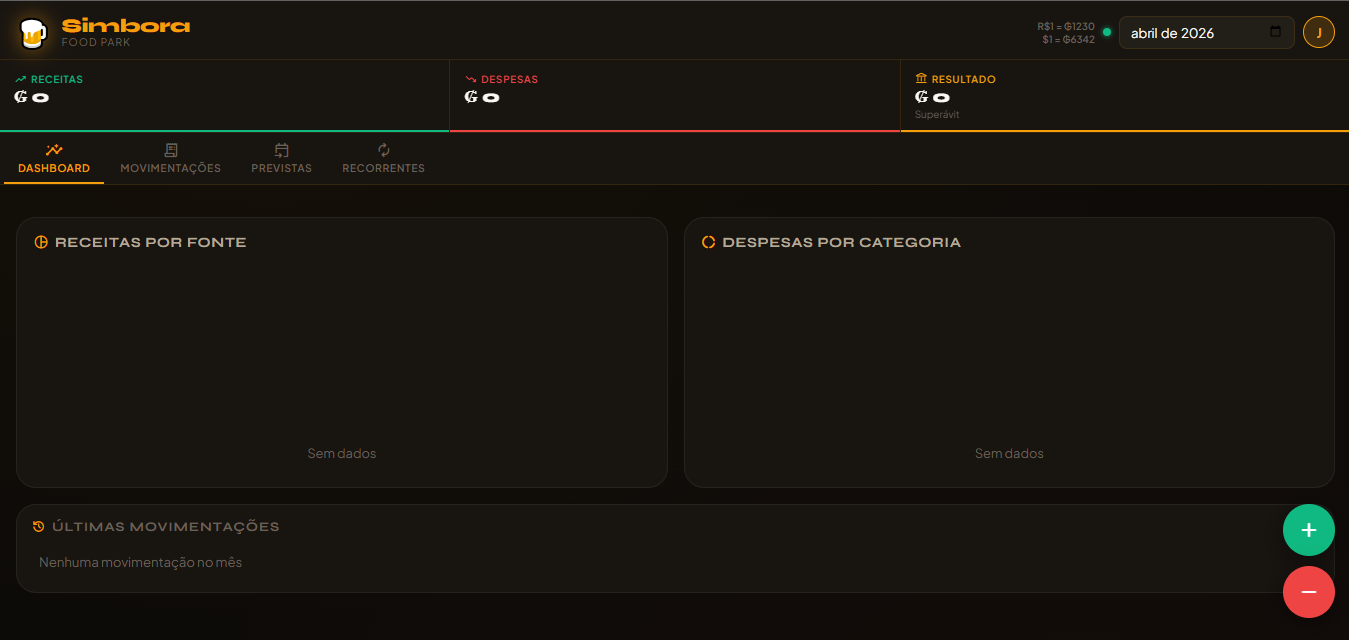The height and width of the screenshot is (640, 1349).
Task: Click the Despesas trend icon
Action: point(469,79)
